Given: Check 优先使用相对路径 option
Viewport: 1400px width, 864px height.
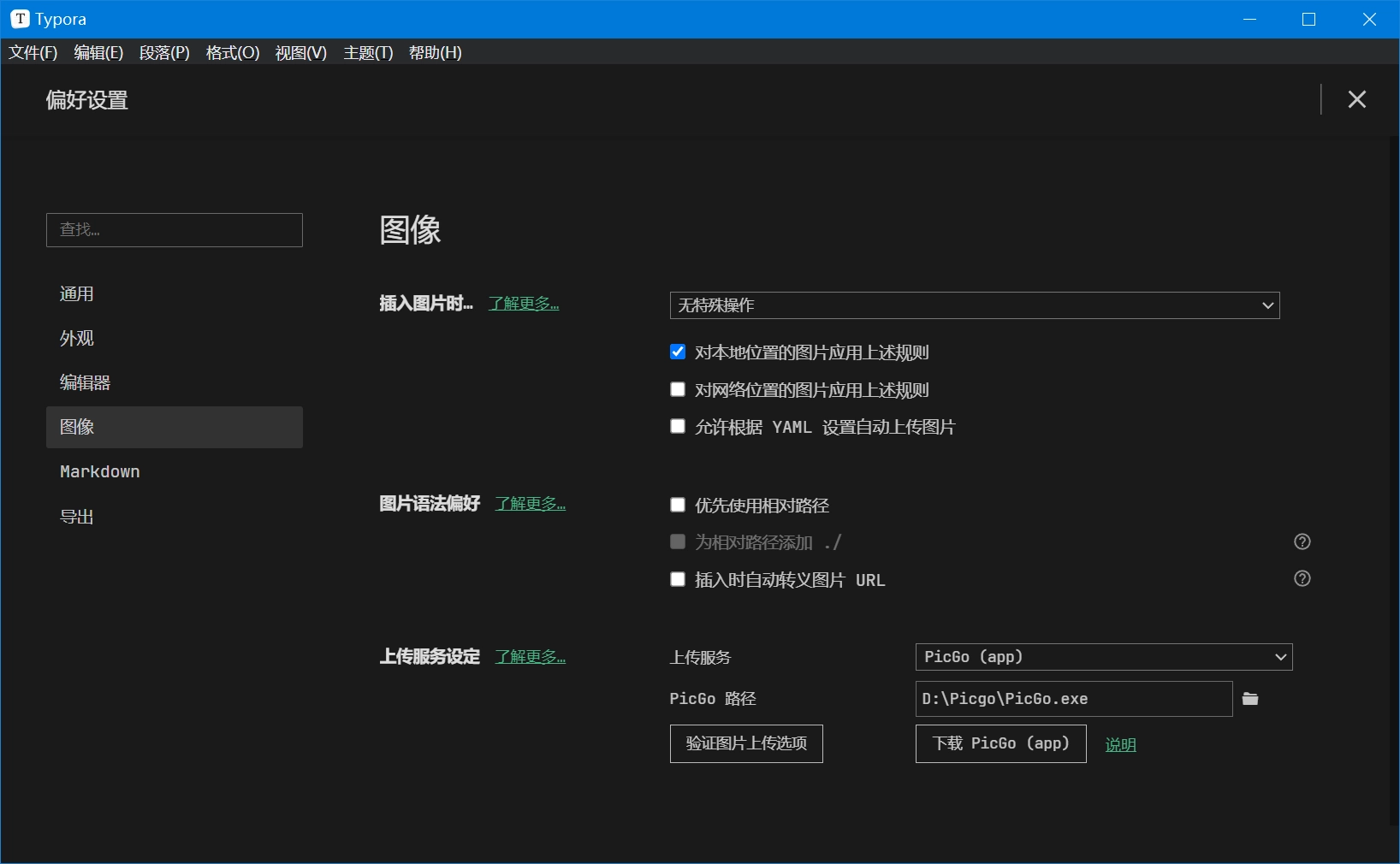Looking at the screenshot, I should point(678,505).
